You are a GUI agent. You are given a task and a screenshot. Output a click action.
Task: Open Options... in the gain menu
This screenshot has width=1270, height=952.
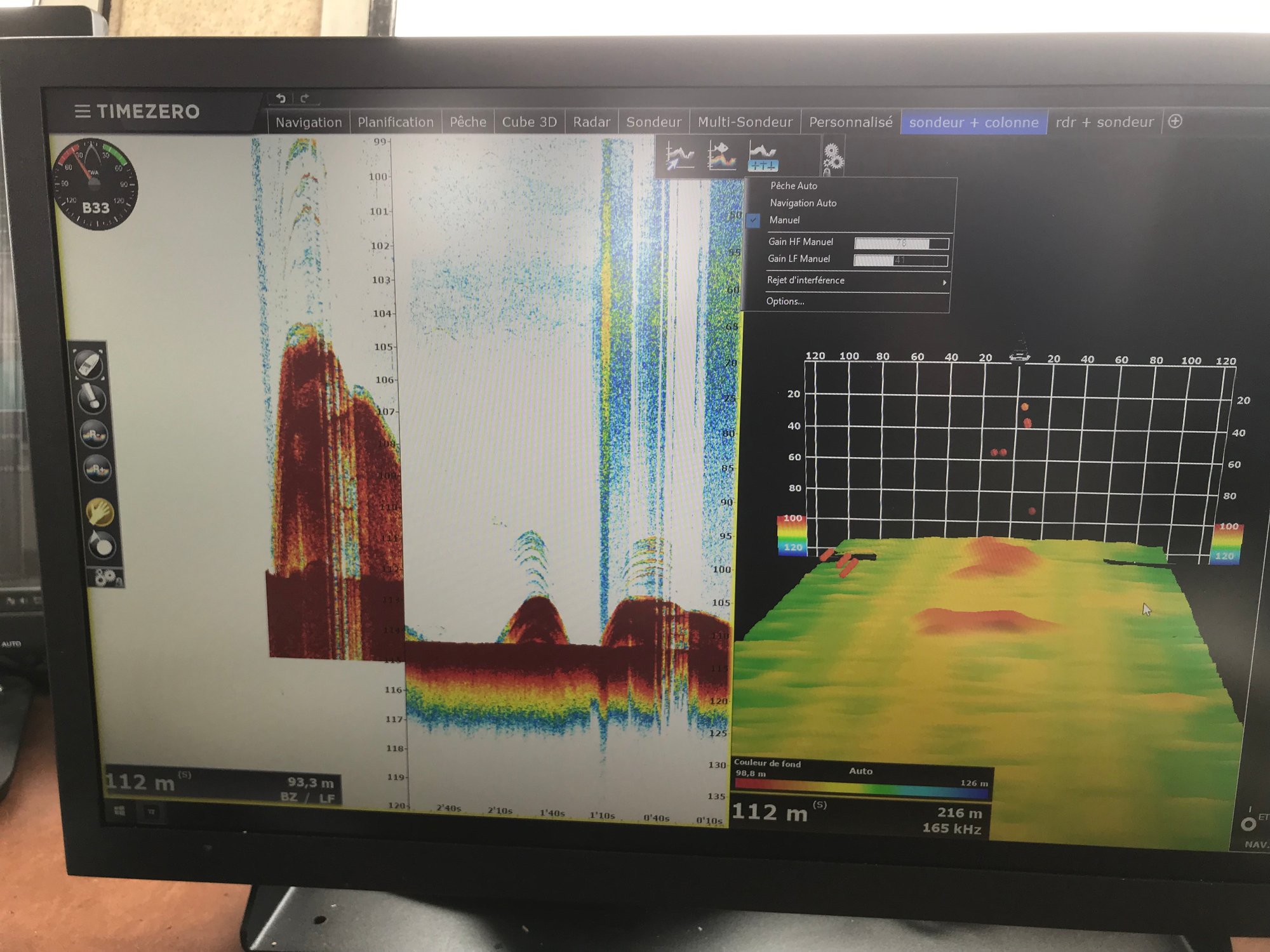[785, 301]
